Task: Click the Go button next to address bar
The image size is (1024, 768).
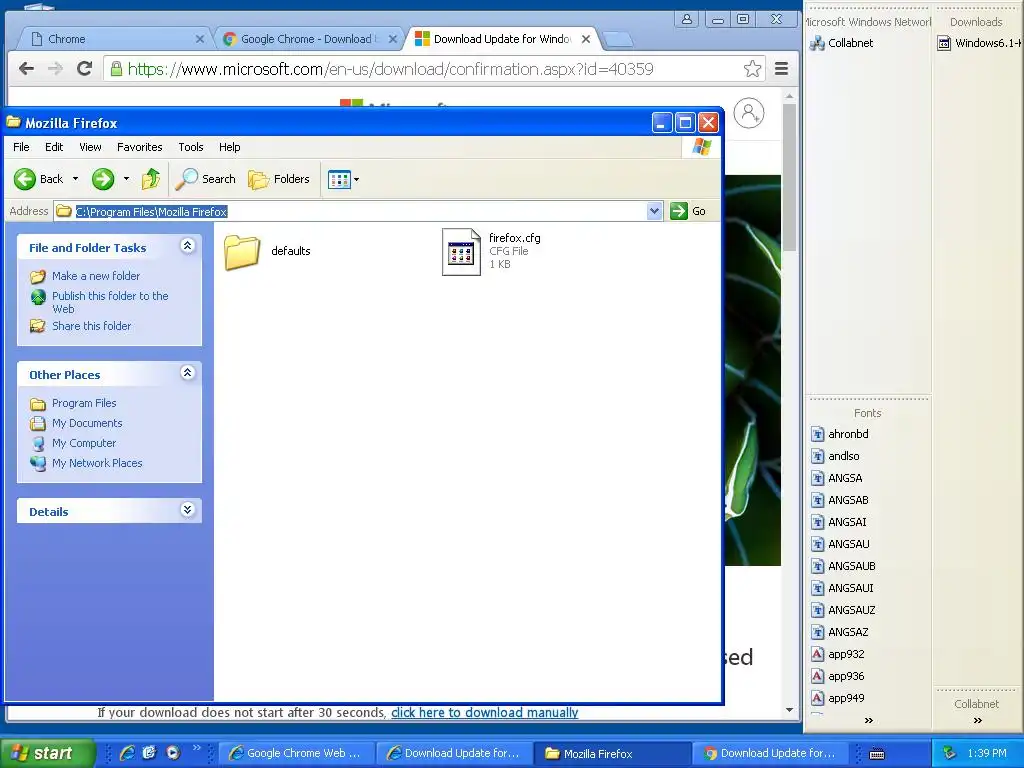Action: 688,211
